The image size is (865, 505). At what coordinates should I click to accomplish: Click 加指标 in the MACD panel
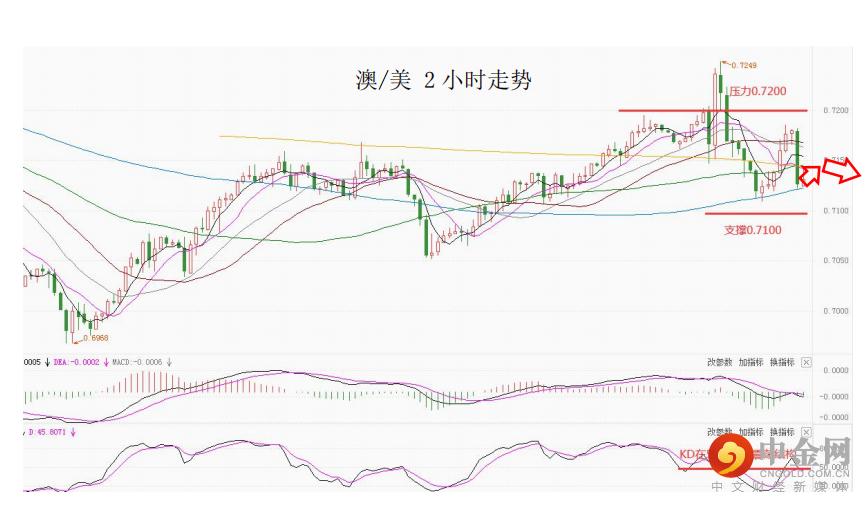(x=751, y=362)
